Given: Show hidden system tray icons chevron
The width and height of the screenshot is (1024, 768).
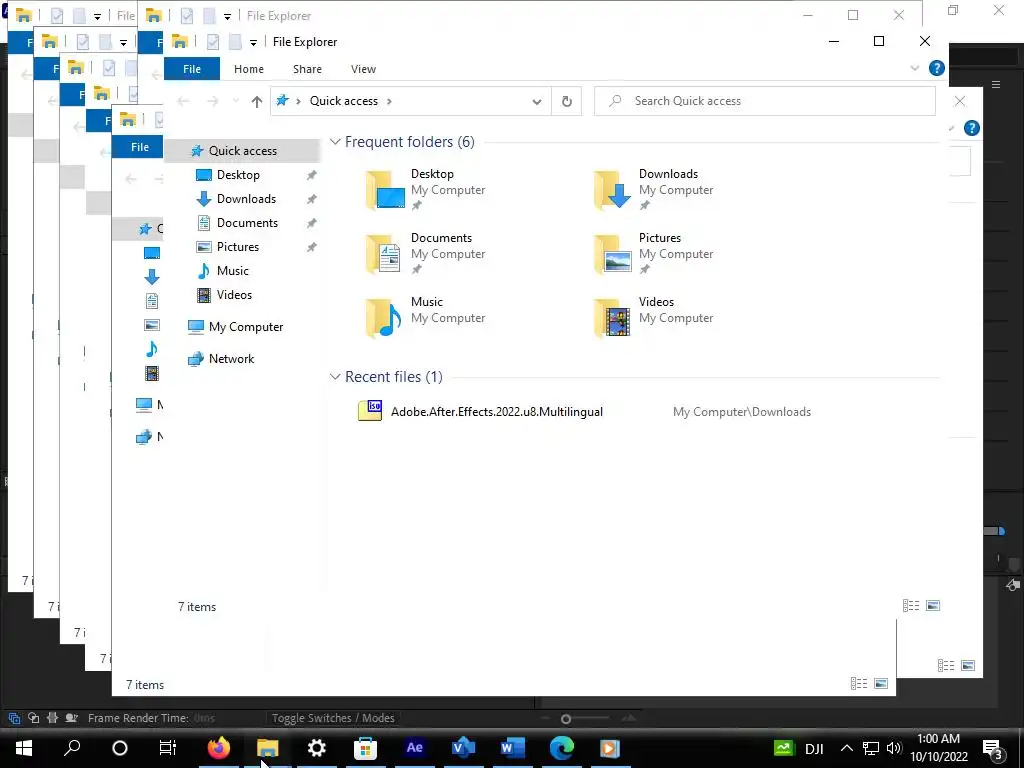Looking at the screenshot, I should [x=846, y=748].
